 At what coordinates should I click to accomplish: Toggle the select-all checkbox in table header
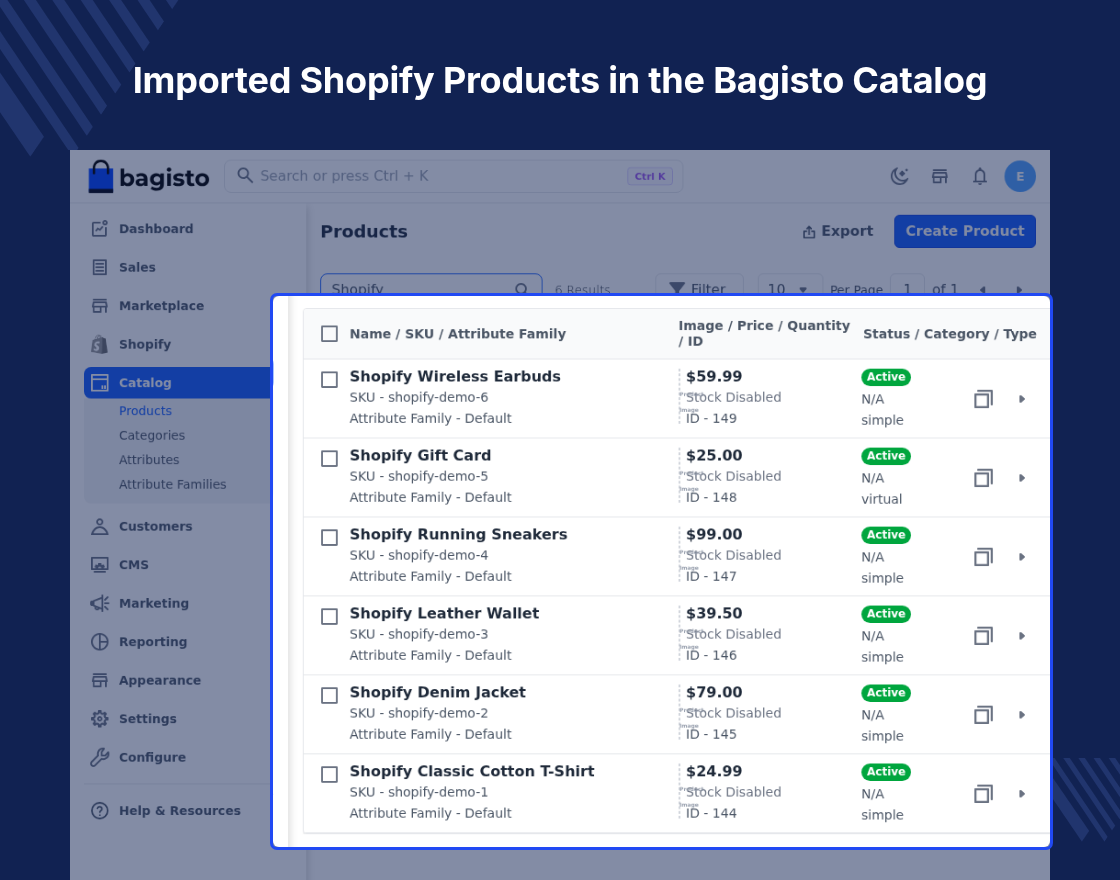[329, 334]
